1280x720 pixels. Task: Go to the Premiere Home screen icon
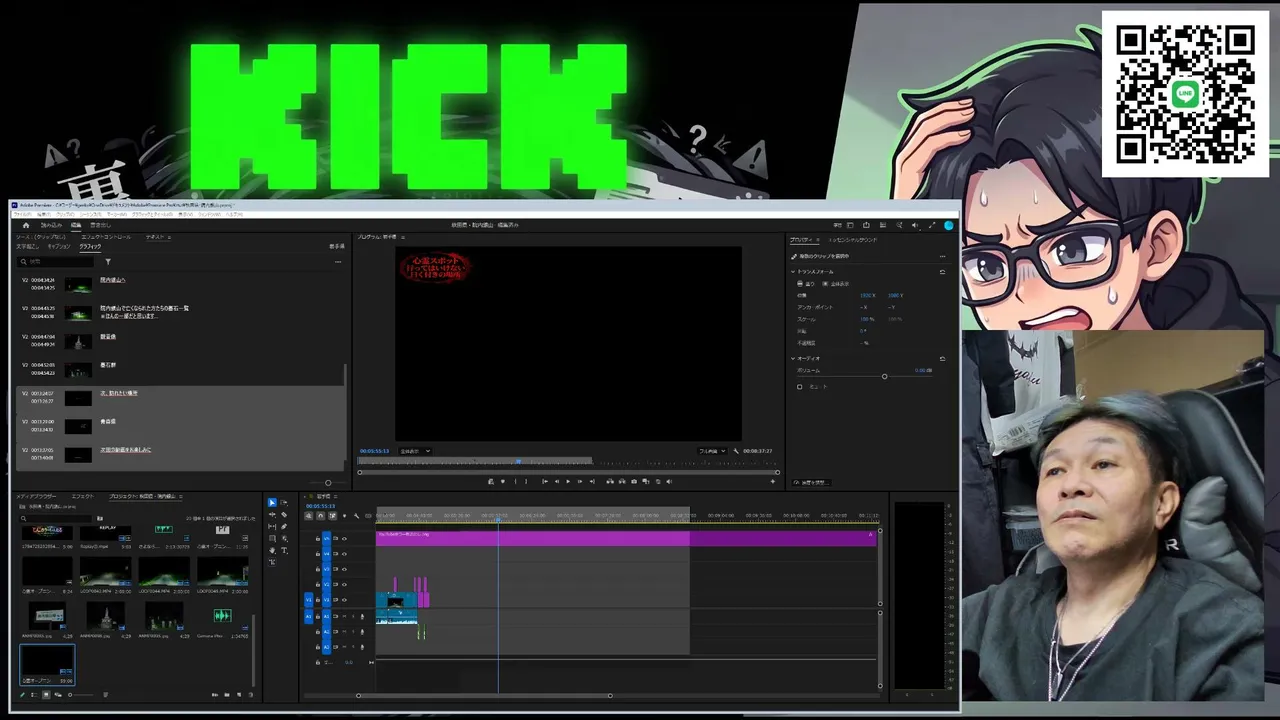point(26,225)
